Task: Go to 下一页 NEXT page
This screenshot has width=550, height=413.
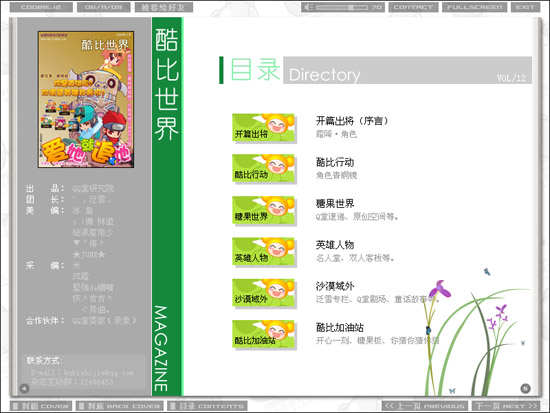Action: pyautogui.click(x=506, y=406)
